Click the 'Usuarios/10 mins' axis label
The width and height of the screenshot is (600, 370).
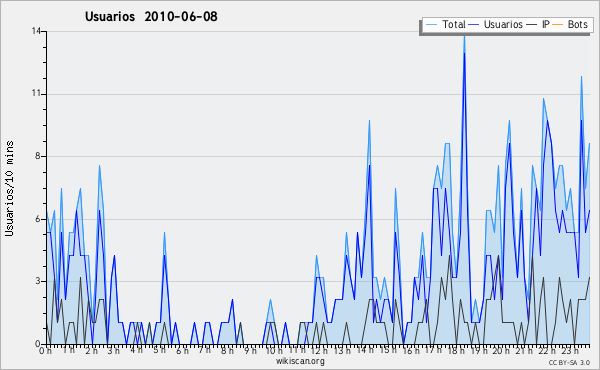coord(9,189)
